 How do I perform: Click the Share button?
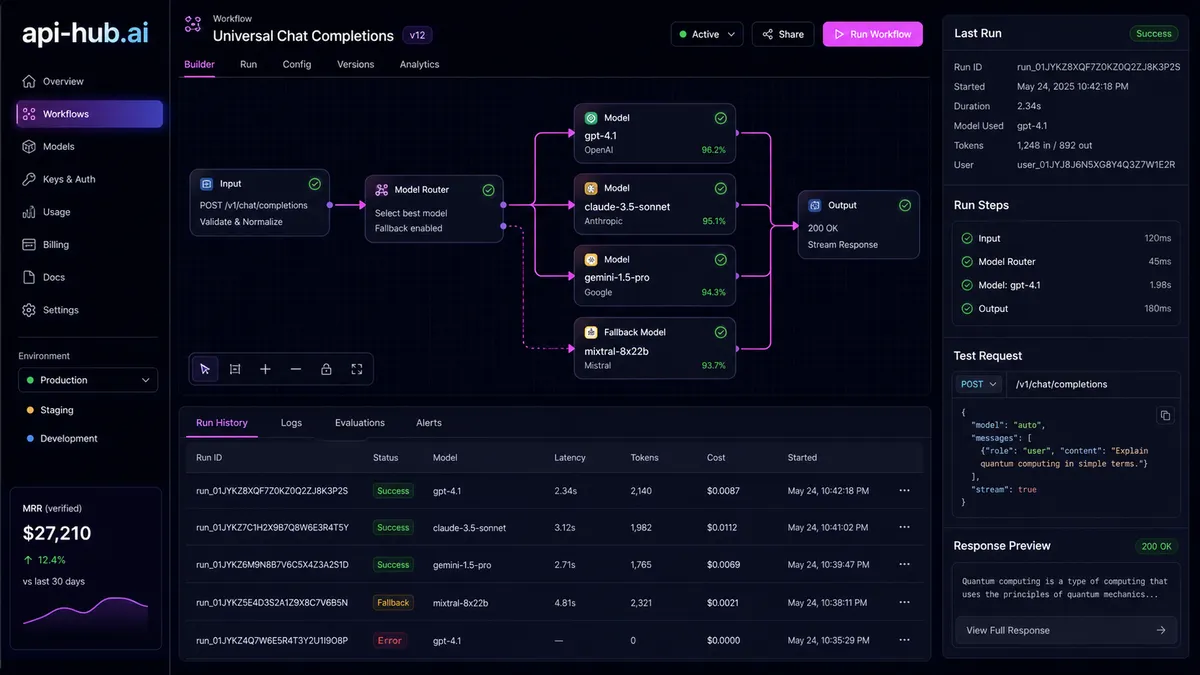tap(783, 34)
